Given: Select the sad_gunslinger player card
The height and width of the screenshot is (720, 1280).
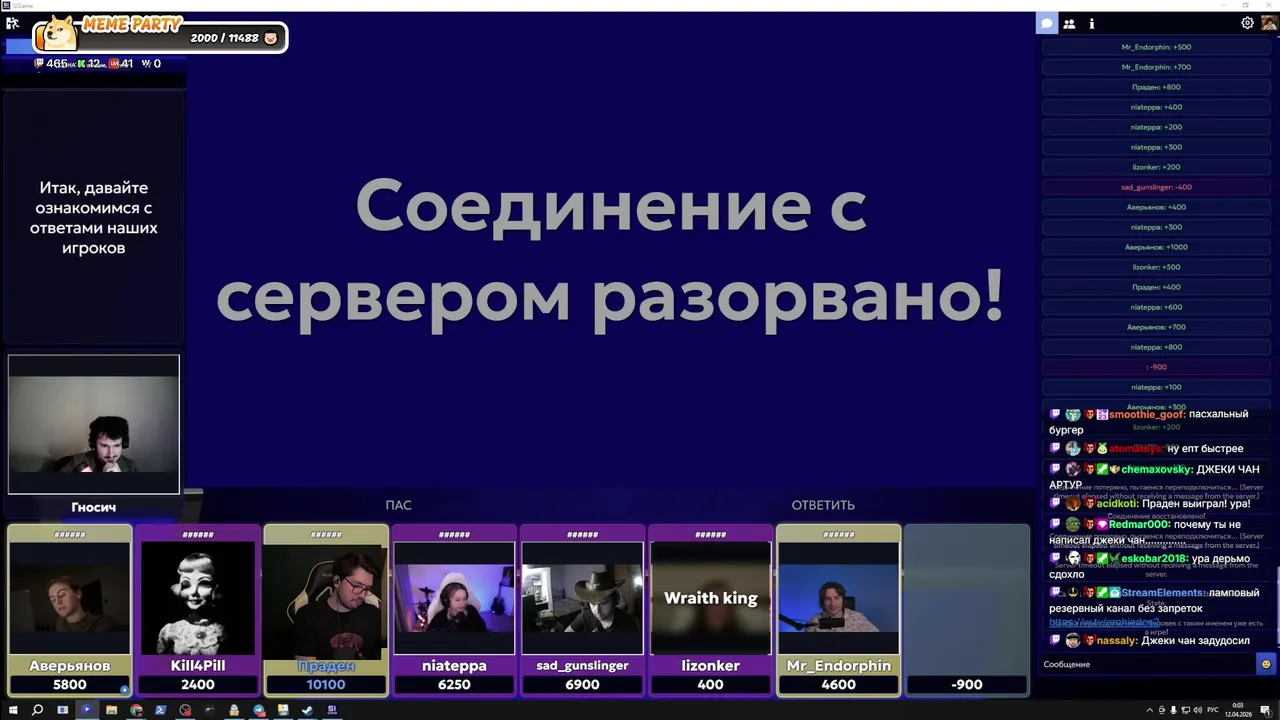Looking at the screenshot, I should tap(582, 610).
